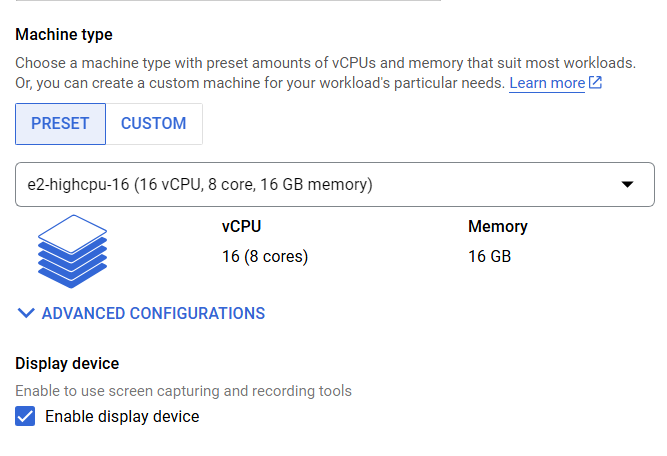Open the Learn more link

coord(547,83)
